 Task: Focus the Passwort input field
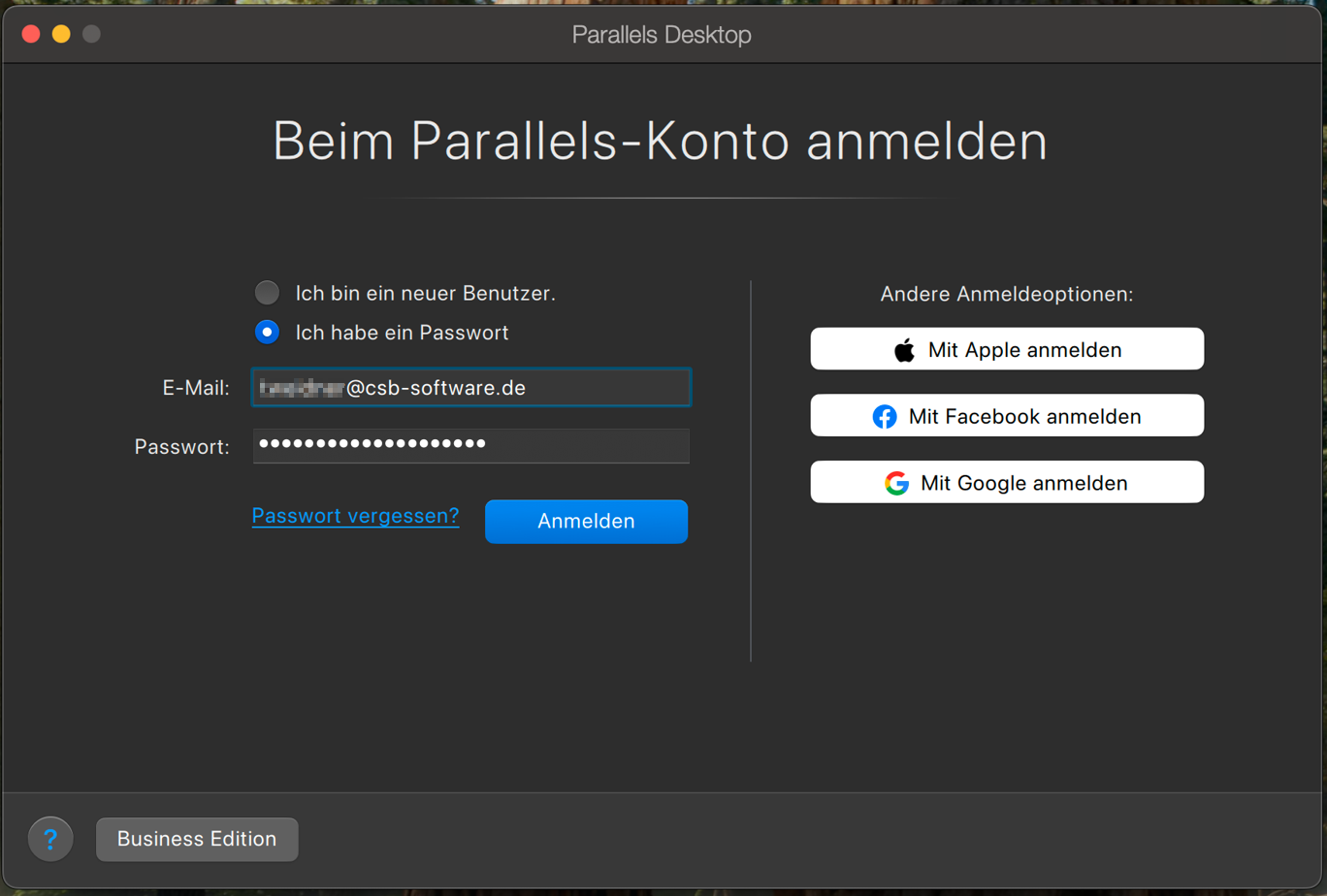(x=471, y=445)
